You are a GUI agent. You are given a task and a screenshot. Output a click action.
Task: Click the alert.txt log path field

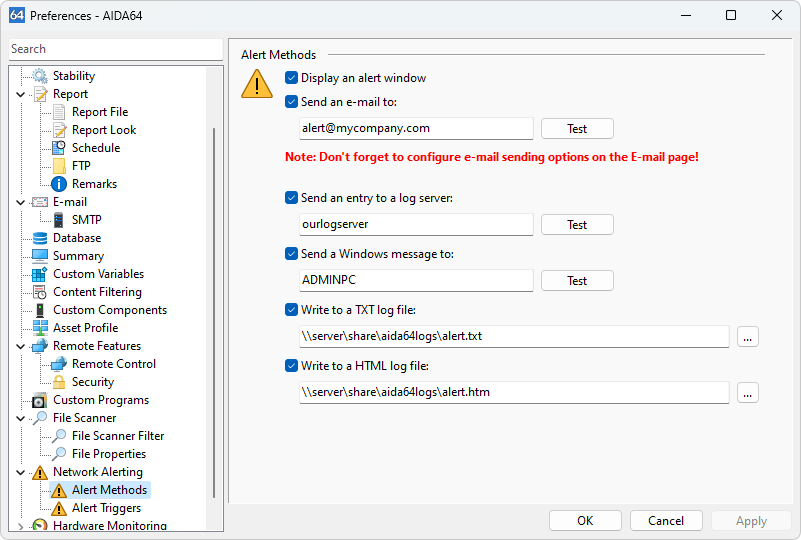(514, 336)
